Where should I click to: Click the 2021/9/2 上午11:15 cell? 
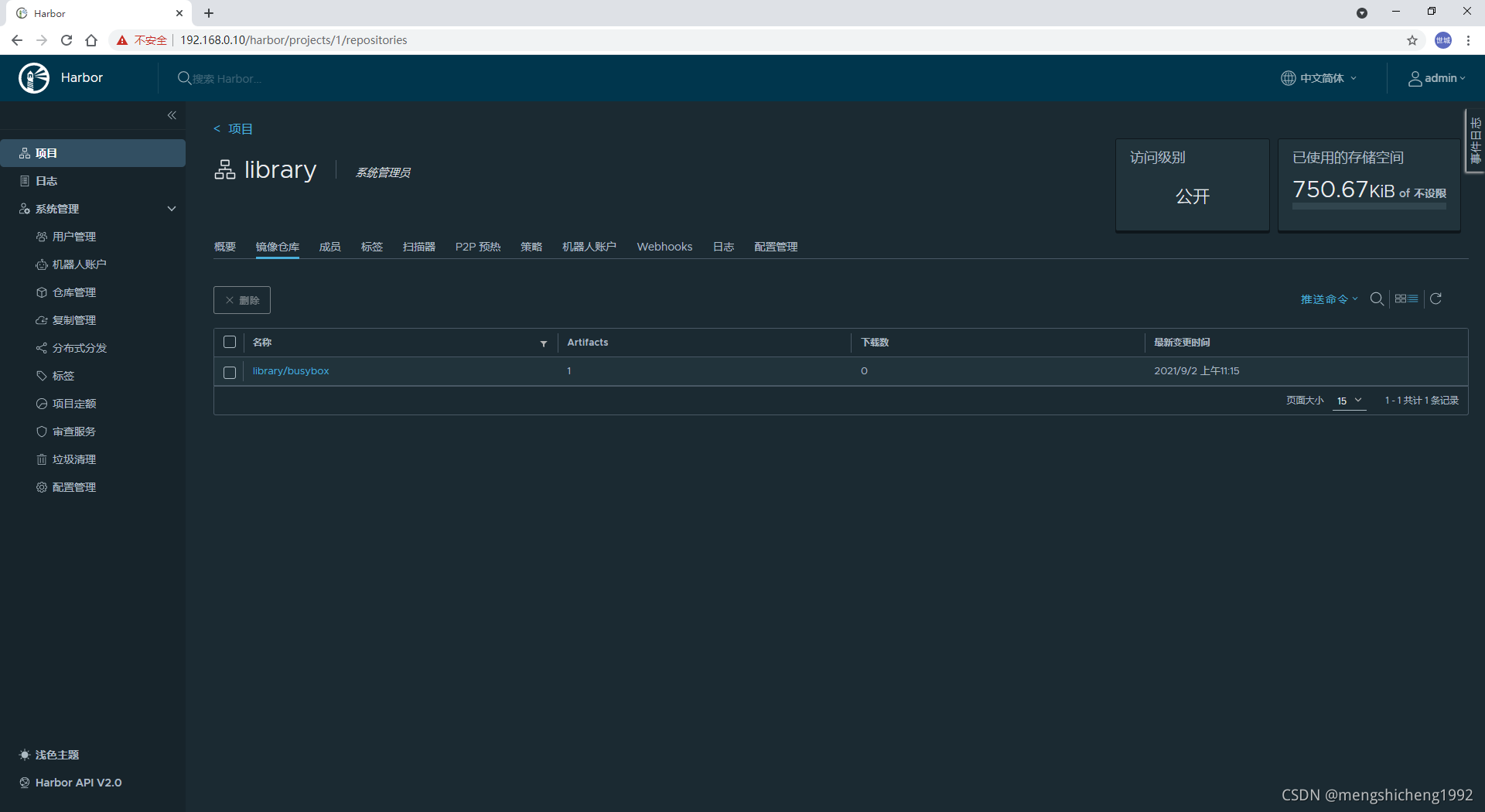(x=1197, y=371)
